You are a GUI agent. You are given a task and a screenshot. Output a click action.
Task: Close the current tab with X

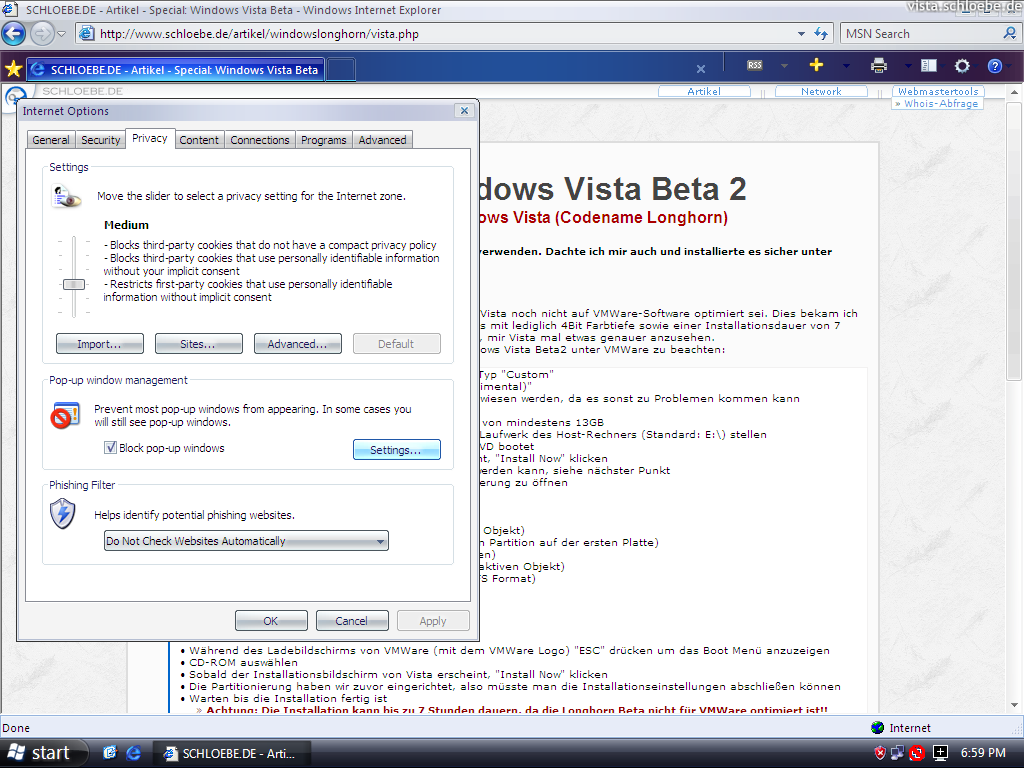click(701, 69)
